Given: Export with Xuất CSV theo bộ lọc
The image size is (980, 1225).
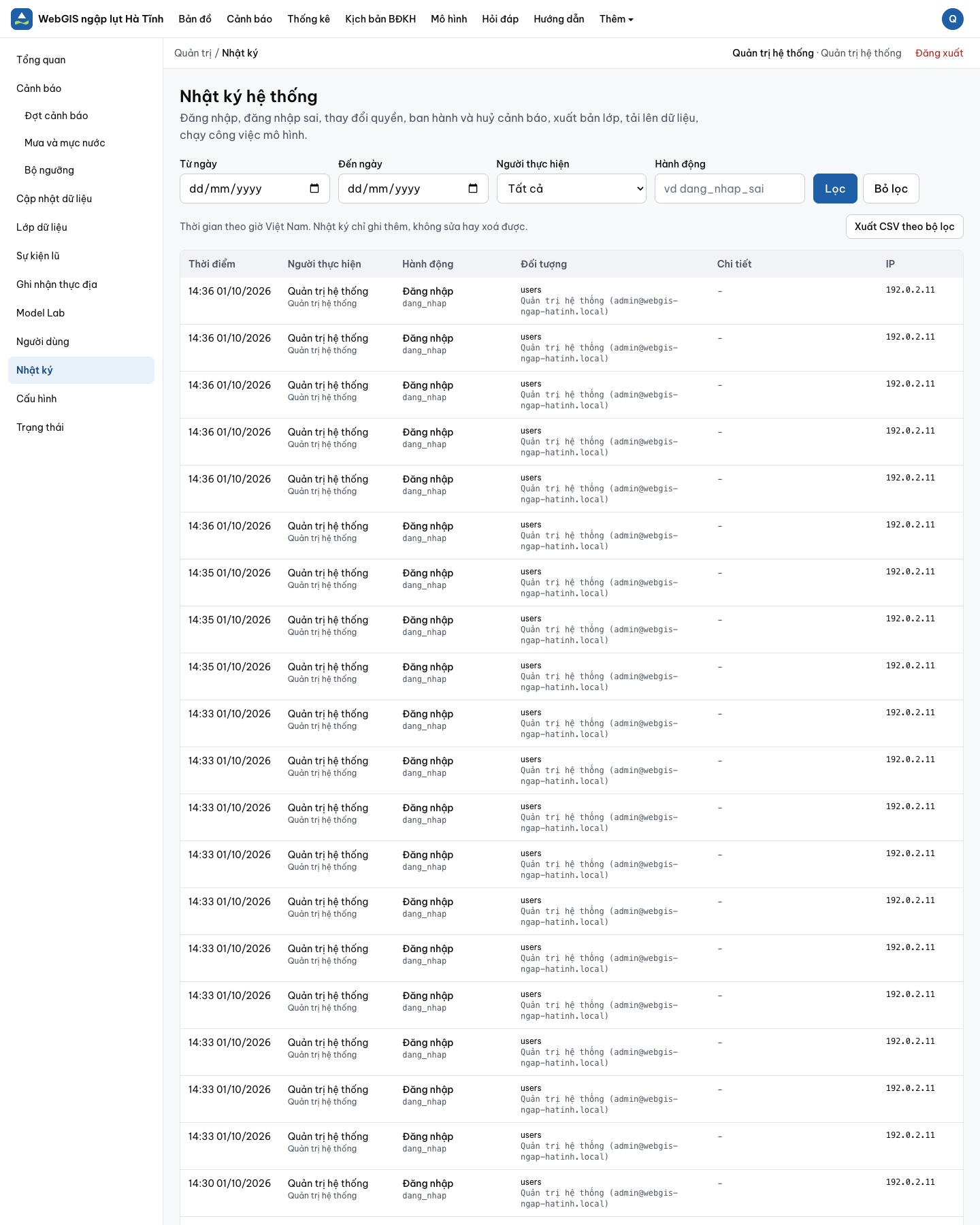Looking at the screenshot, I should 904,227.
